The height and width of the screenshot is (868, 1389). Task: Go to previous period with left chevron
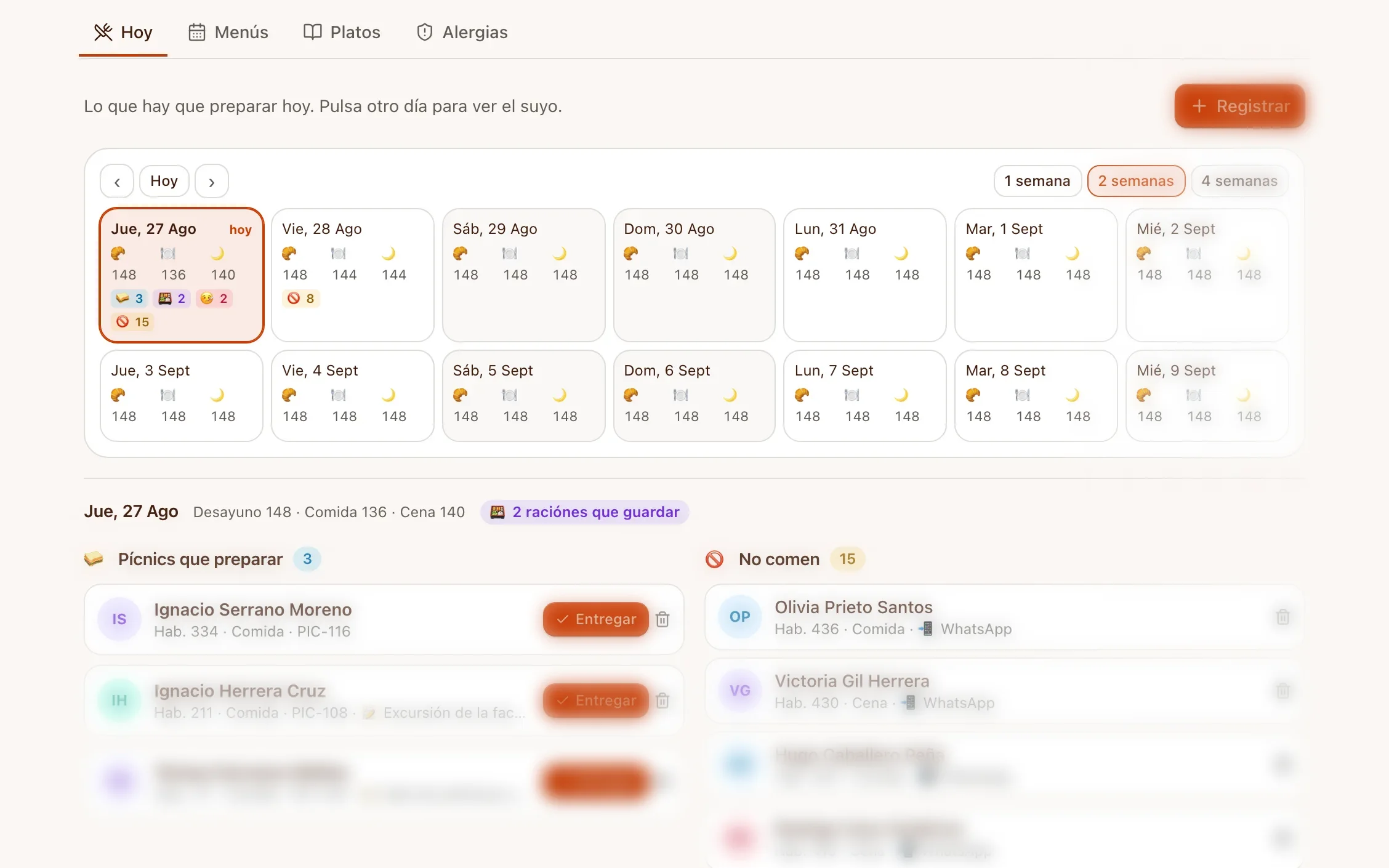click(117, 181)
